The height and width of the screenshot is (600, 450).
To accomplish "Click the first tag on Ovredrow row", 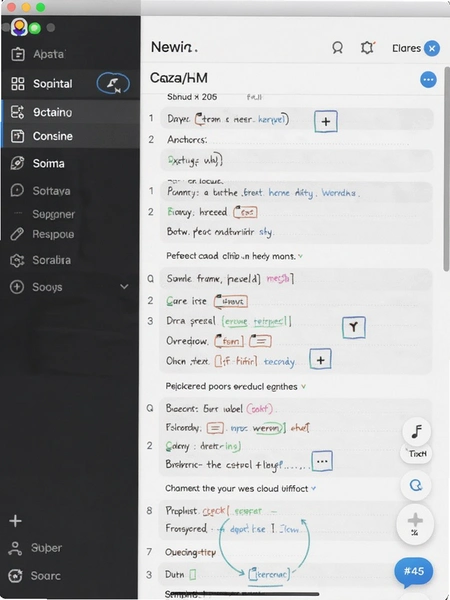I will click(229, 341).
